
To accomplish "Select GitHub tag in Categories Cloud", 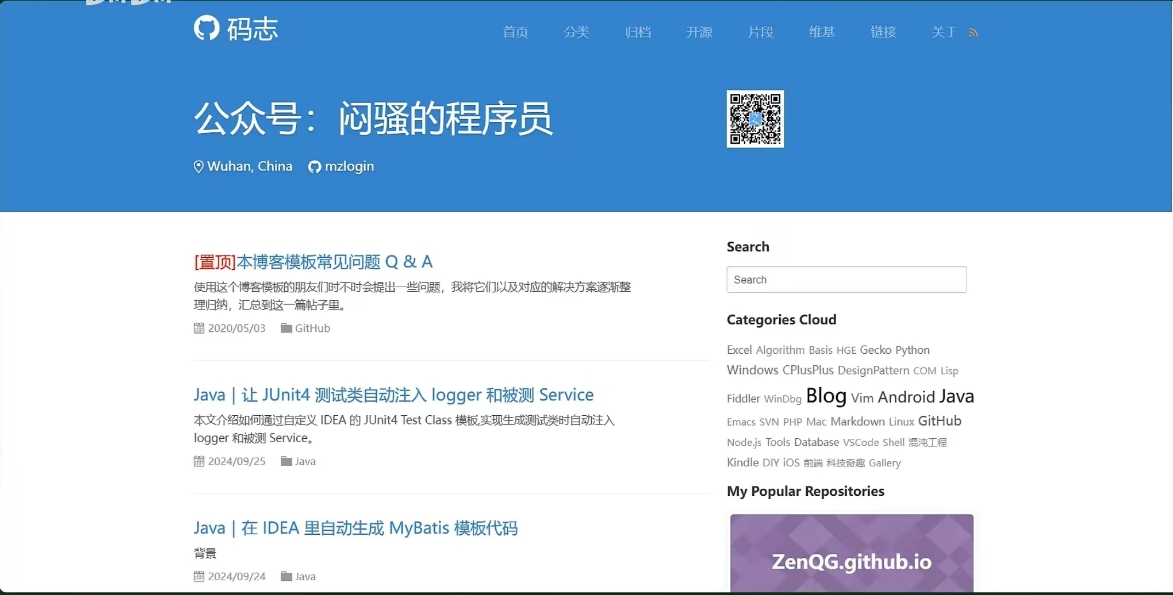I will 940,421.
